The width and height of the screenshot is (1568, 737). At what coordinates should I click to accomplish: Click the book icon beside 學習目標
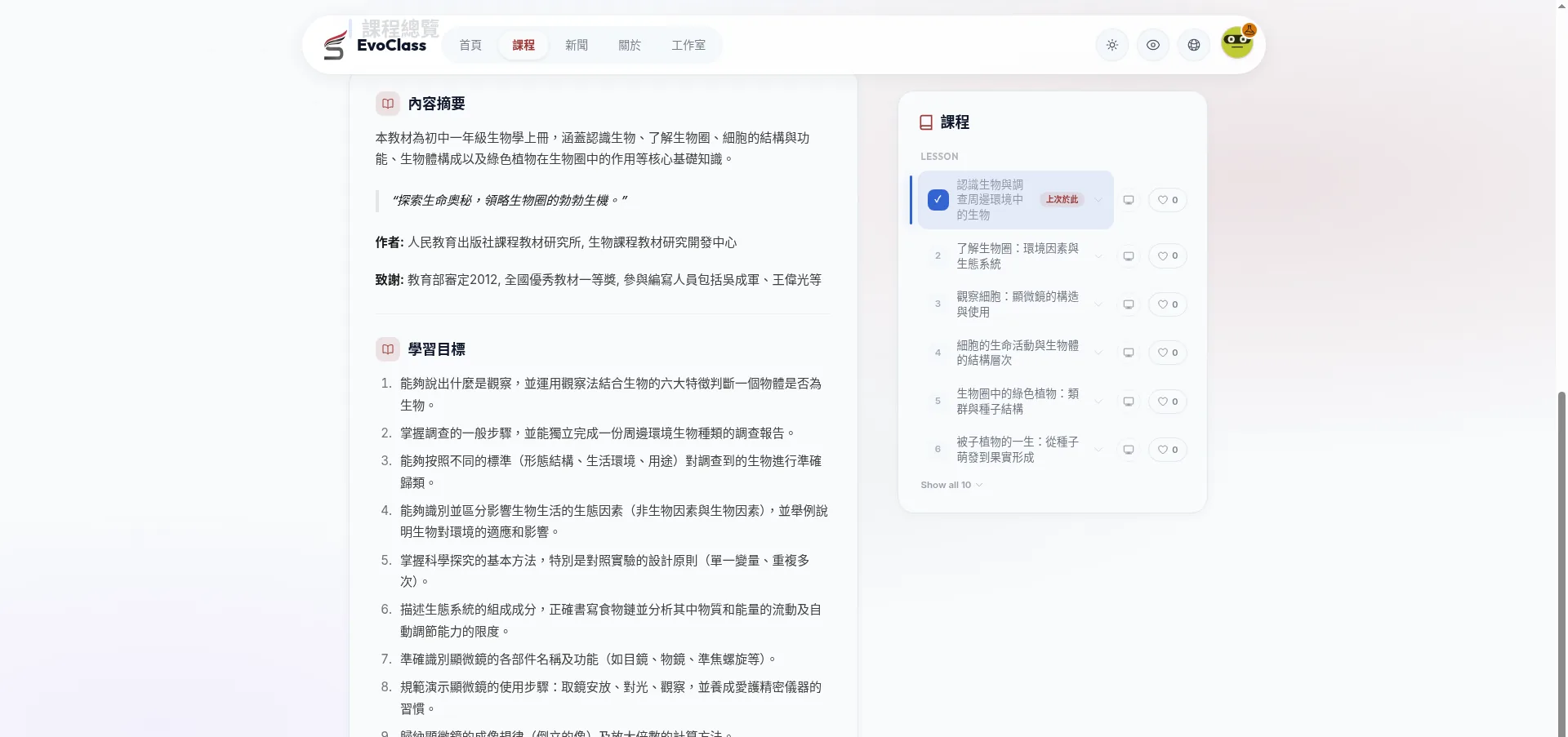pos(388,349)
